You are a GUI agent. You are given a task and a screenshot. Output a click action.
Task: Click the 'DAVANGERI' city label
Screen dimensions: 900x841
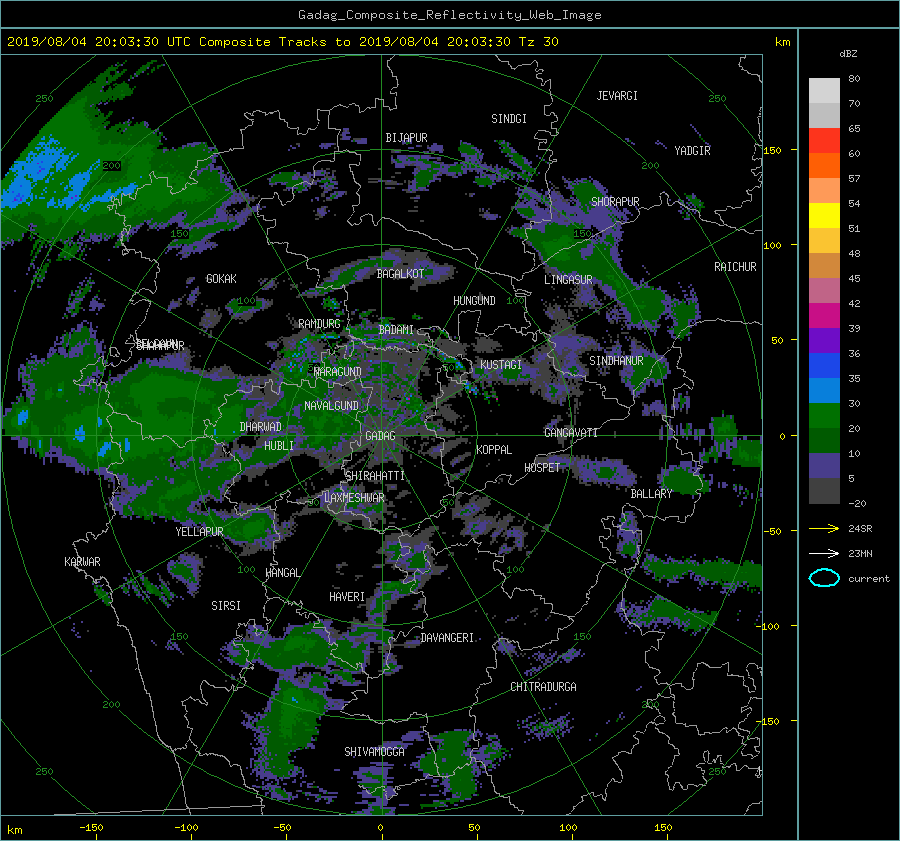(447, 638)
